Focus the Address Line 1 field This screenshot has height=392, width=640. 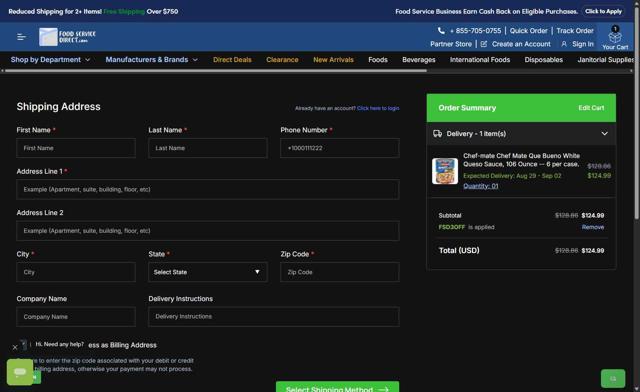(x=208, y=189)
